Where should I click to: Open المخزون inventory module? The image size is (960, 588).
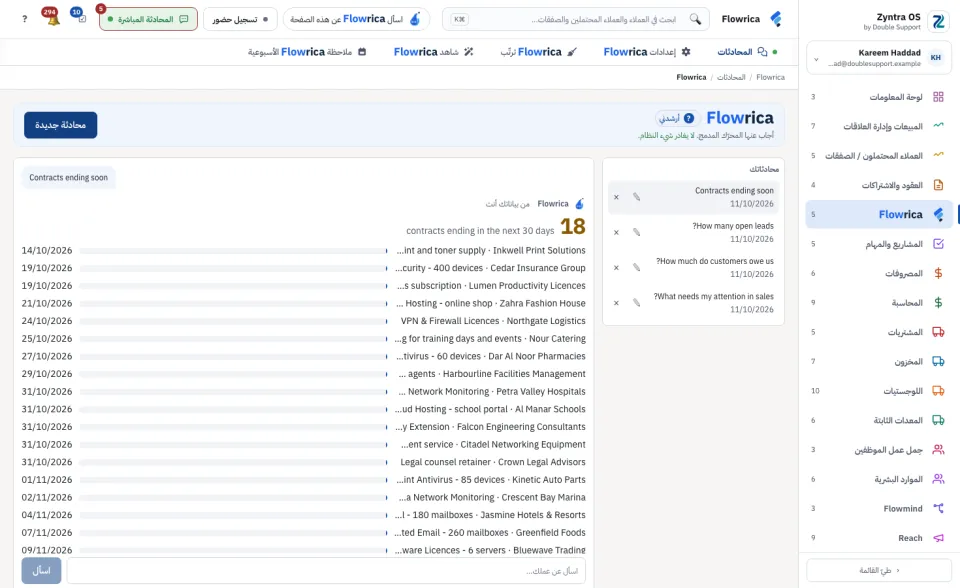(x=879, y=361)
